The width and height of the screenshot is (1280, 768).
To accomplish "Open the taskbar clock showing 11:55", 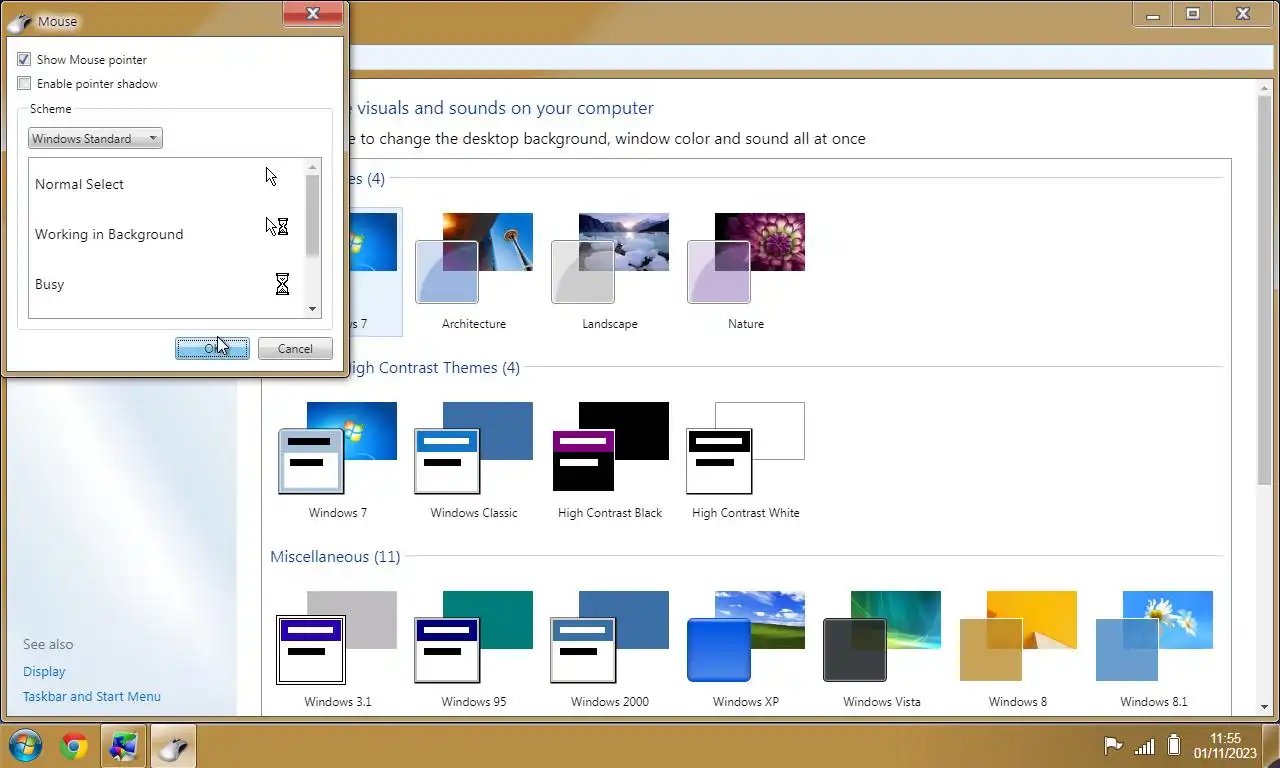I will coord(1225,746).
